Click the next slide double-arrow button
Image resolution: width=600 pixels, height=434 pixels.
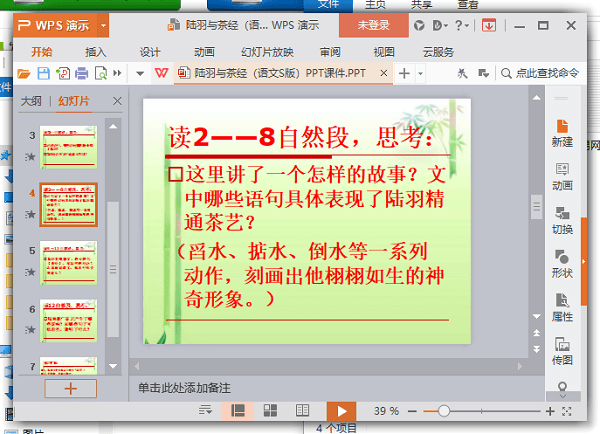point(537,349)
